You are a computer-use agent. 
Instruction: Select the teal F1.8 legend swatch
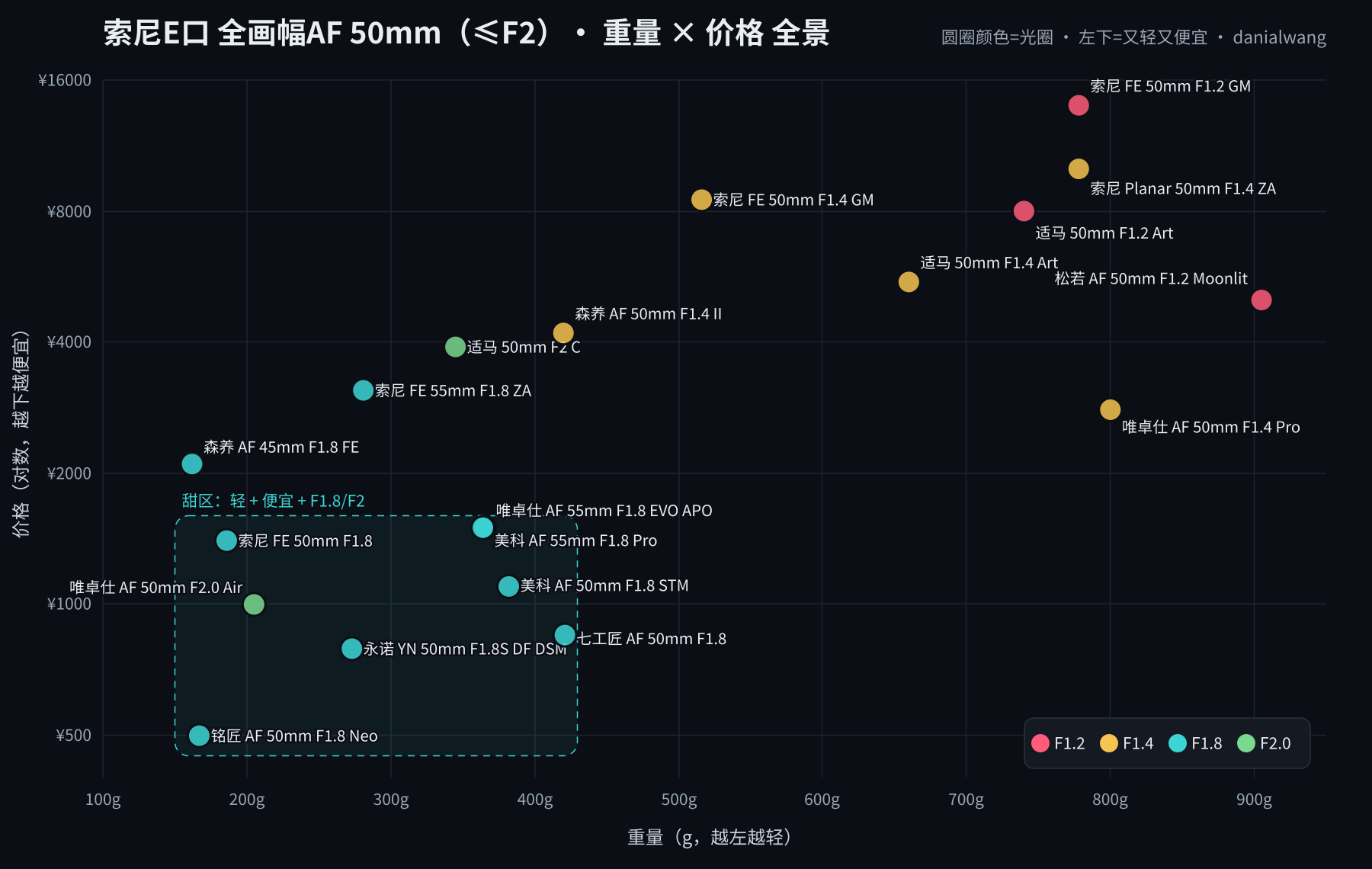click(1178, 743)
